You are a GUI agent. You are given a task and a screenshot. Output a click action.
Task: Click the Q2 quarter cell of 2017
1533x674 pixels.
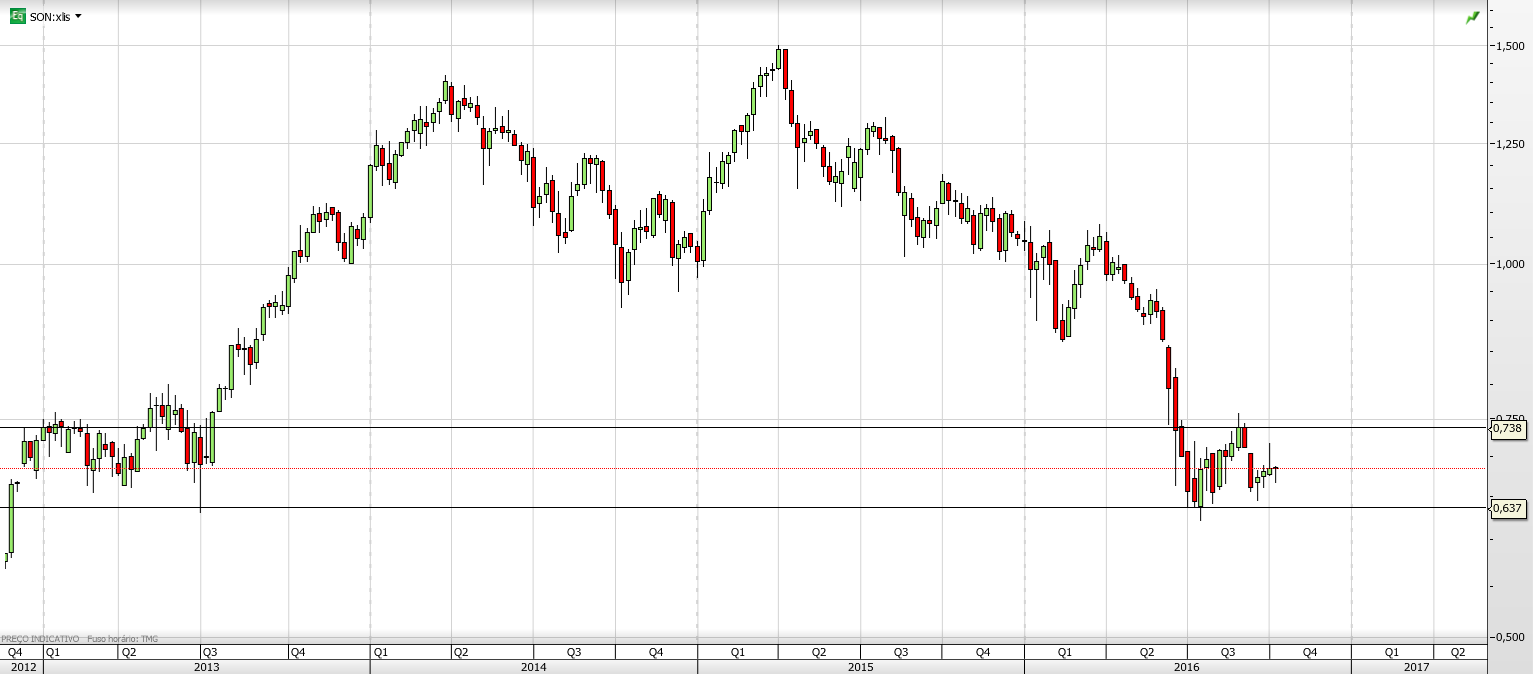coord(1459,652)
